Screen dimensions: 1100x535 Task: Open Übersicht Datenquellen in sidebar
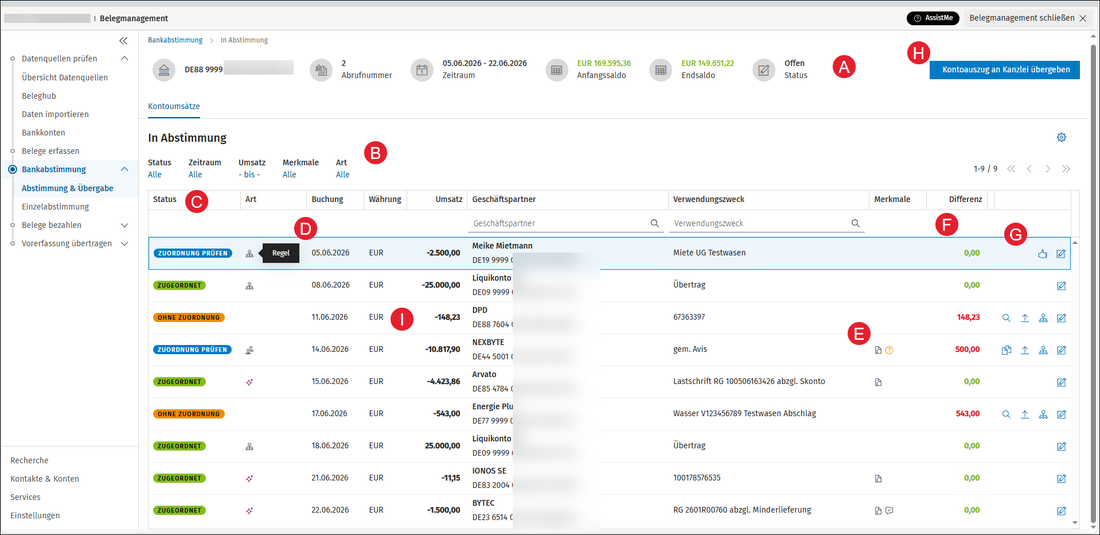pos(65,77)
